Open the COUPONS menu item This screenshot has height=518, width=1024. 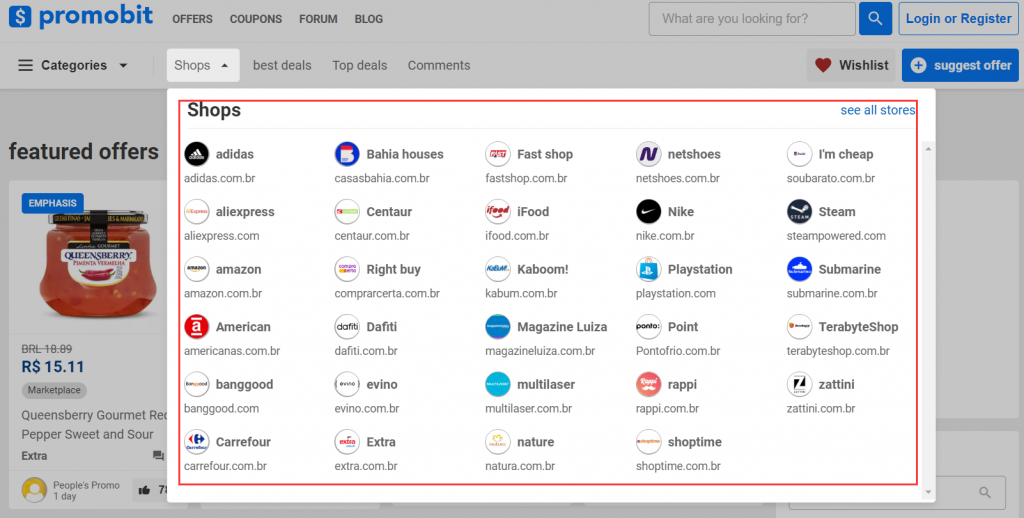[256, 19]
